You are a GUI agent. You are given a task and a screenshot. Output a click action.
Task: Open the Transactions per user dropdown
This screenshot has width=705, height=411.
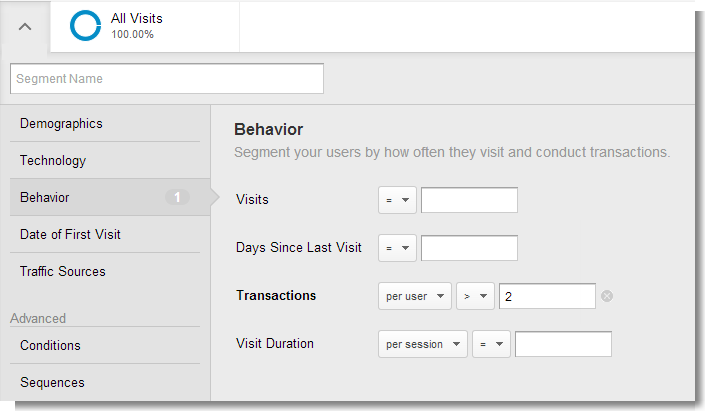(414, 296)
